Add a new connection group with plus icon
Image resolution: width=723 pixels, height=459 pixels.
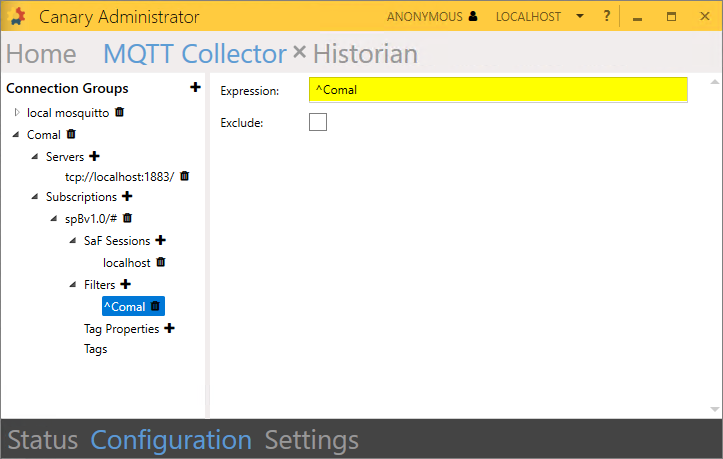coord(195,88)
